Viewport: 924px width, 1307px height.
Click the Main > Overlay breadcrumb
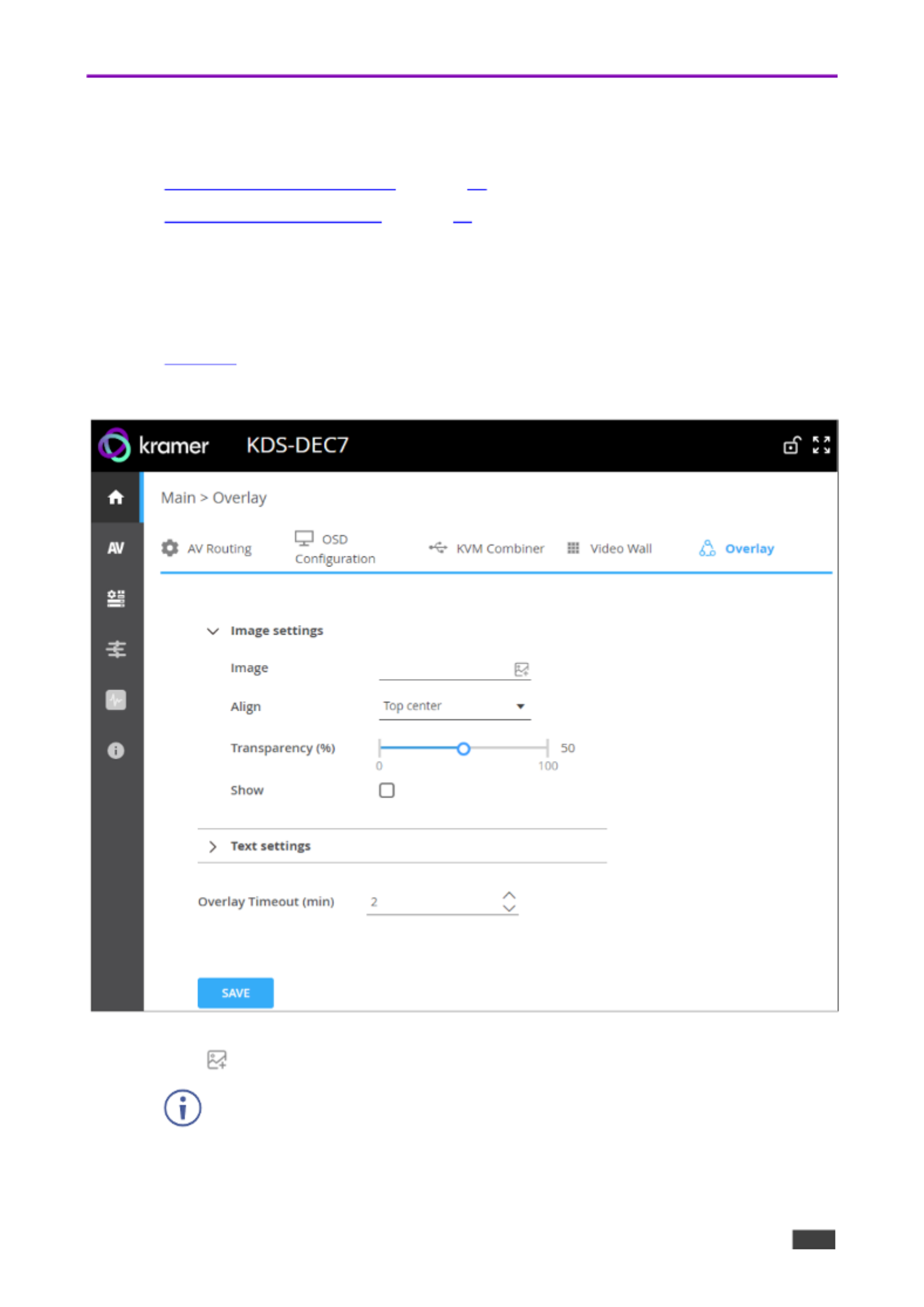[214, 498]
